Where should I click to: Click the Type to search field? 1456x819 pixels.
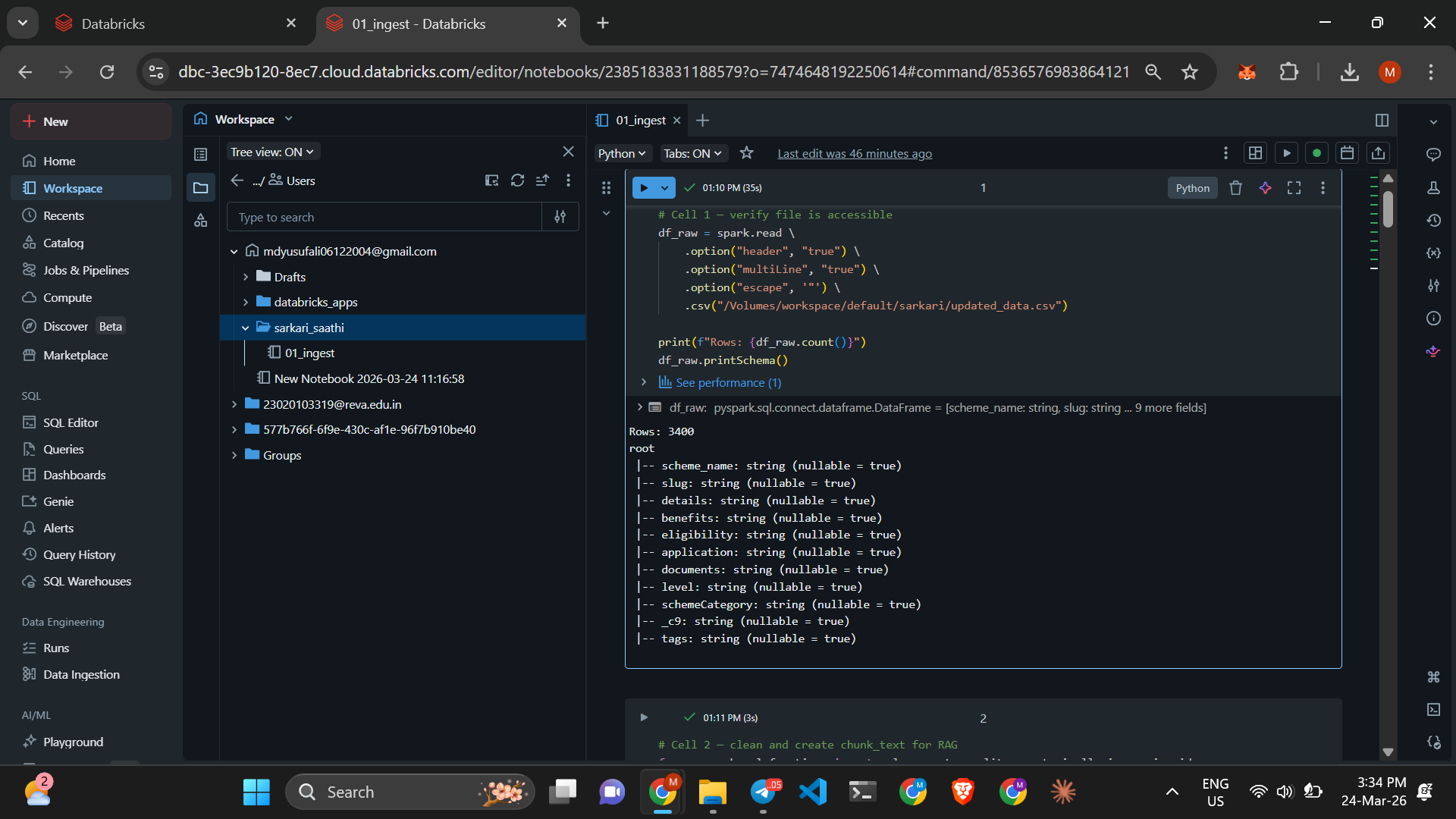384,217
